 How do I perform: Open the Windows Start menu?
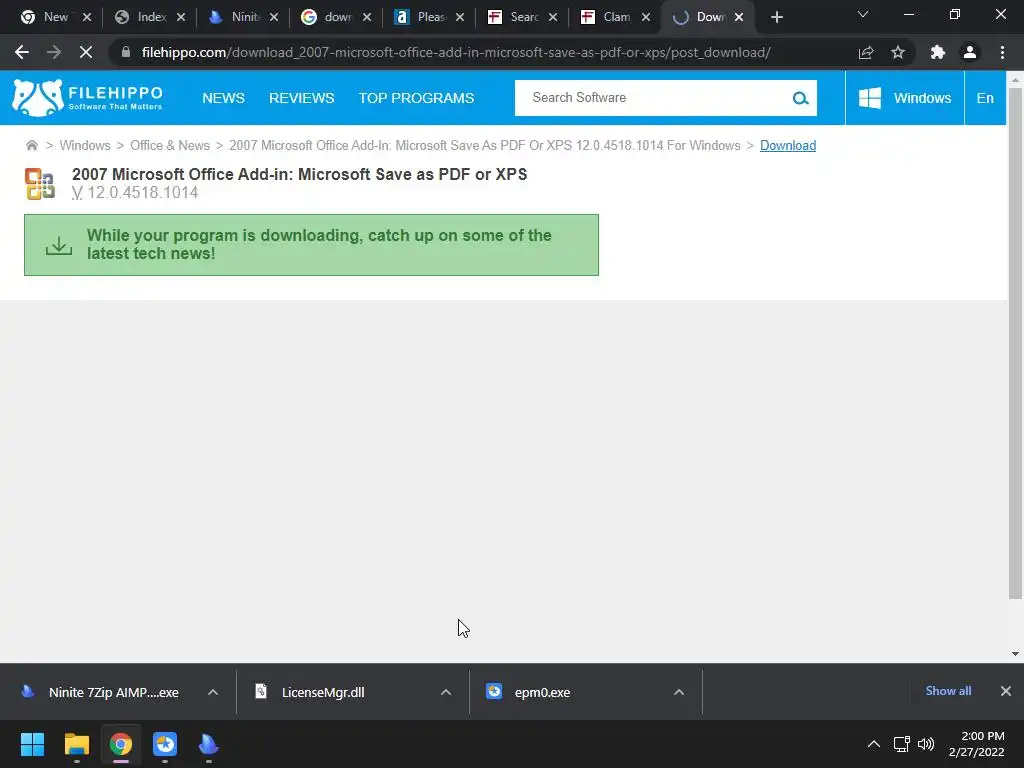(x=32, y=744)
